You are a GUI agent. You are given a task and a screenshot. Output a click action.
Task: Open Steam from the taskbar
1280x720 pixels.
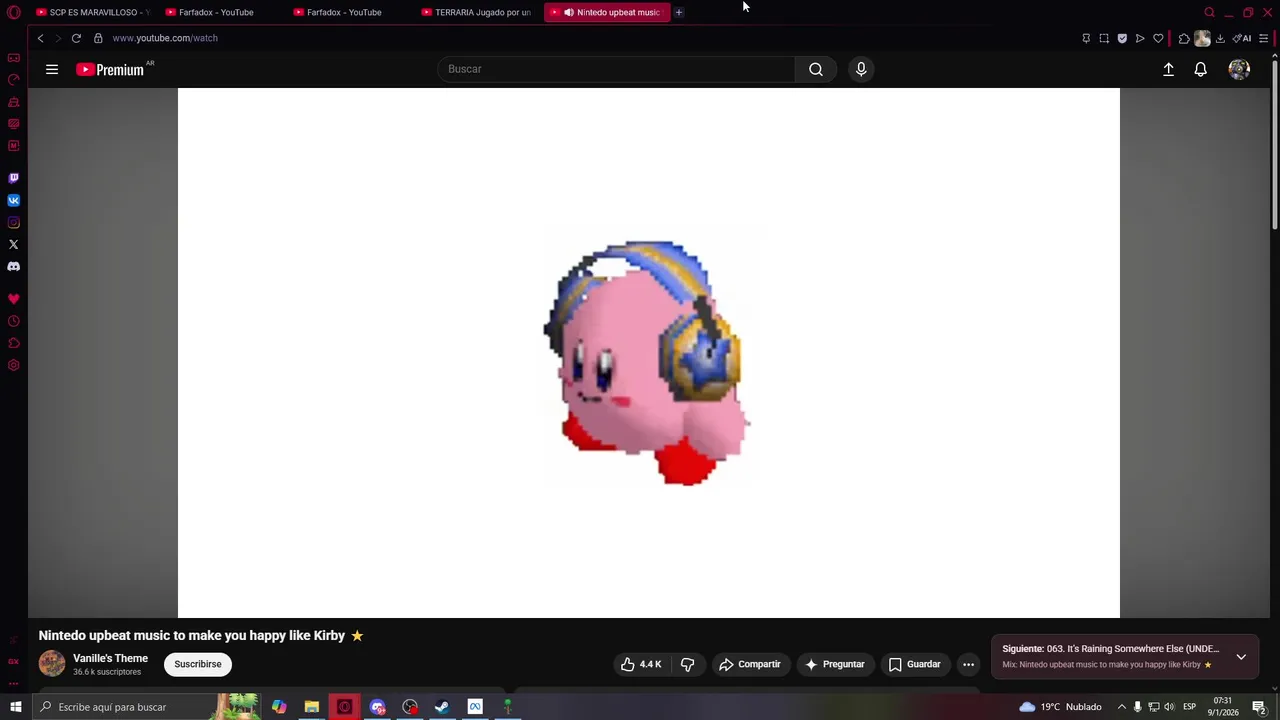(442, 707)
